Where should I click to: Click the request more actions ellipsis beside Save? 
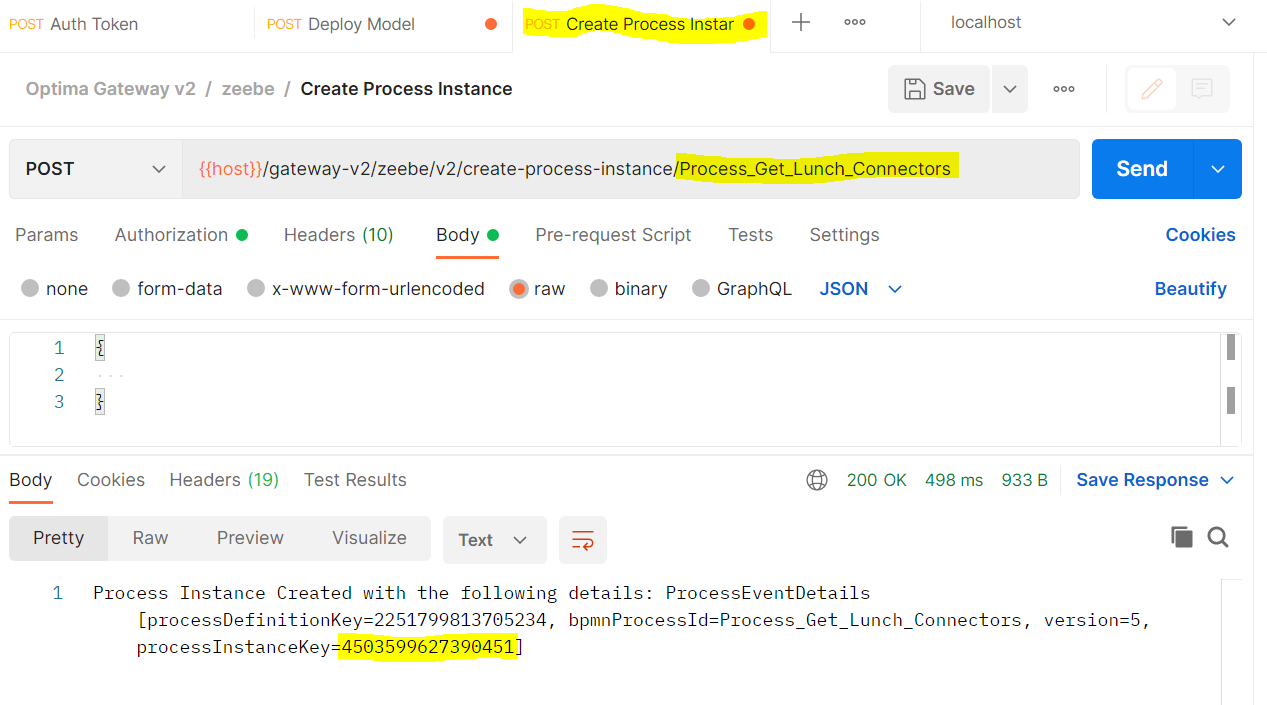click(1064, 89)
